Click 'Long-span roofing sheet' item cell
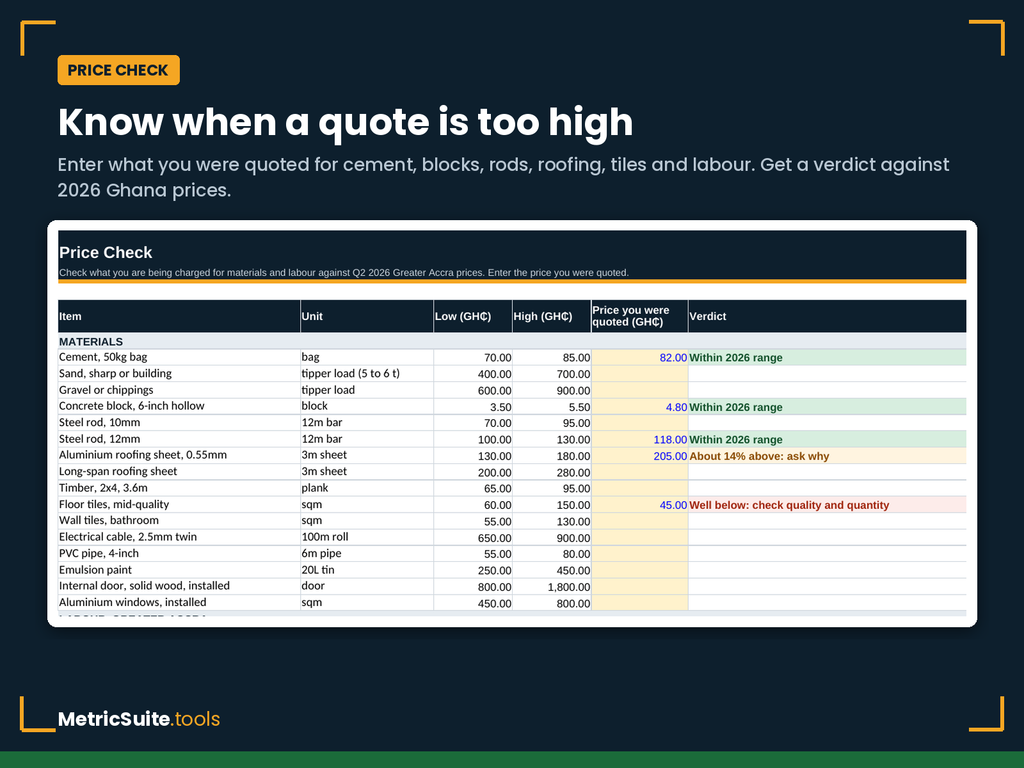1024x768 pixels. point(179,472)
